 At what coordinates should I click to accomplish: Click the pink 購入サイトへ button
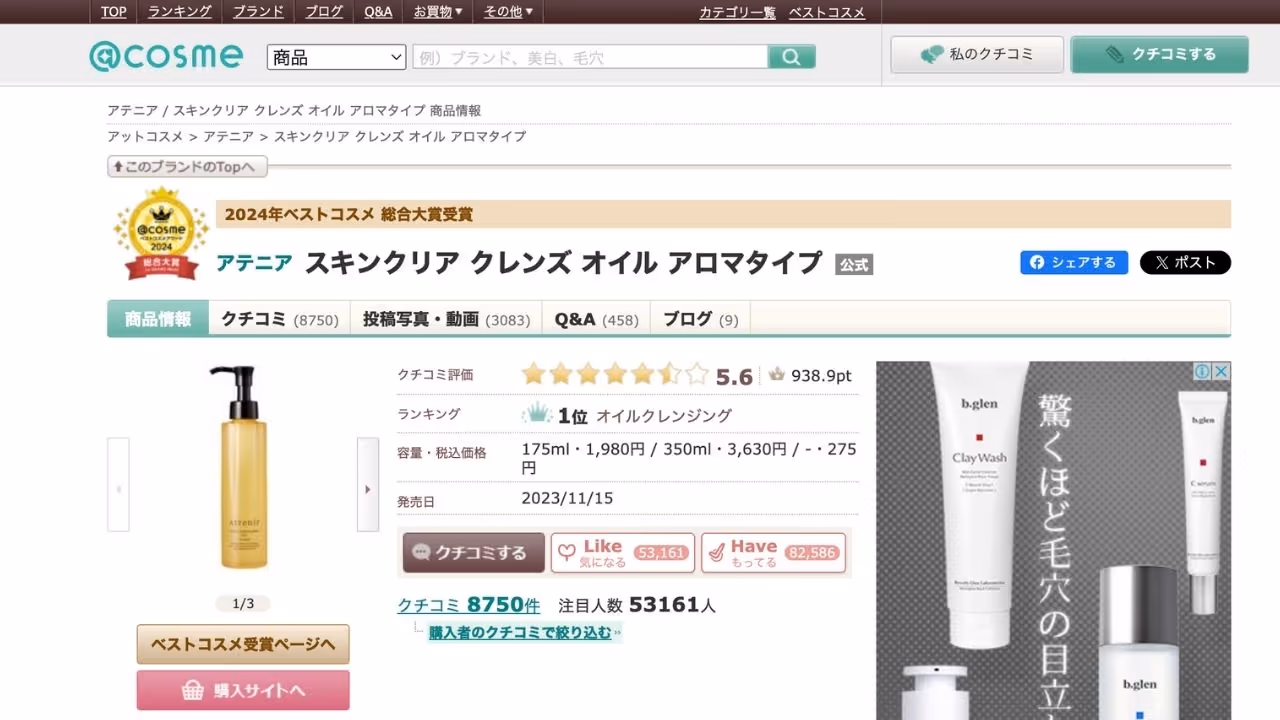[243, 691]
